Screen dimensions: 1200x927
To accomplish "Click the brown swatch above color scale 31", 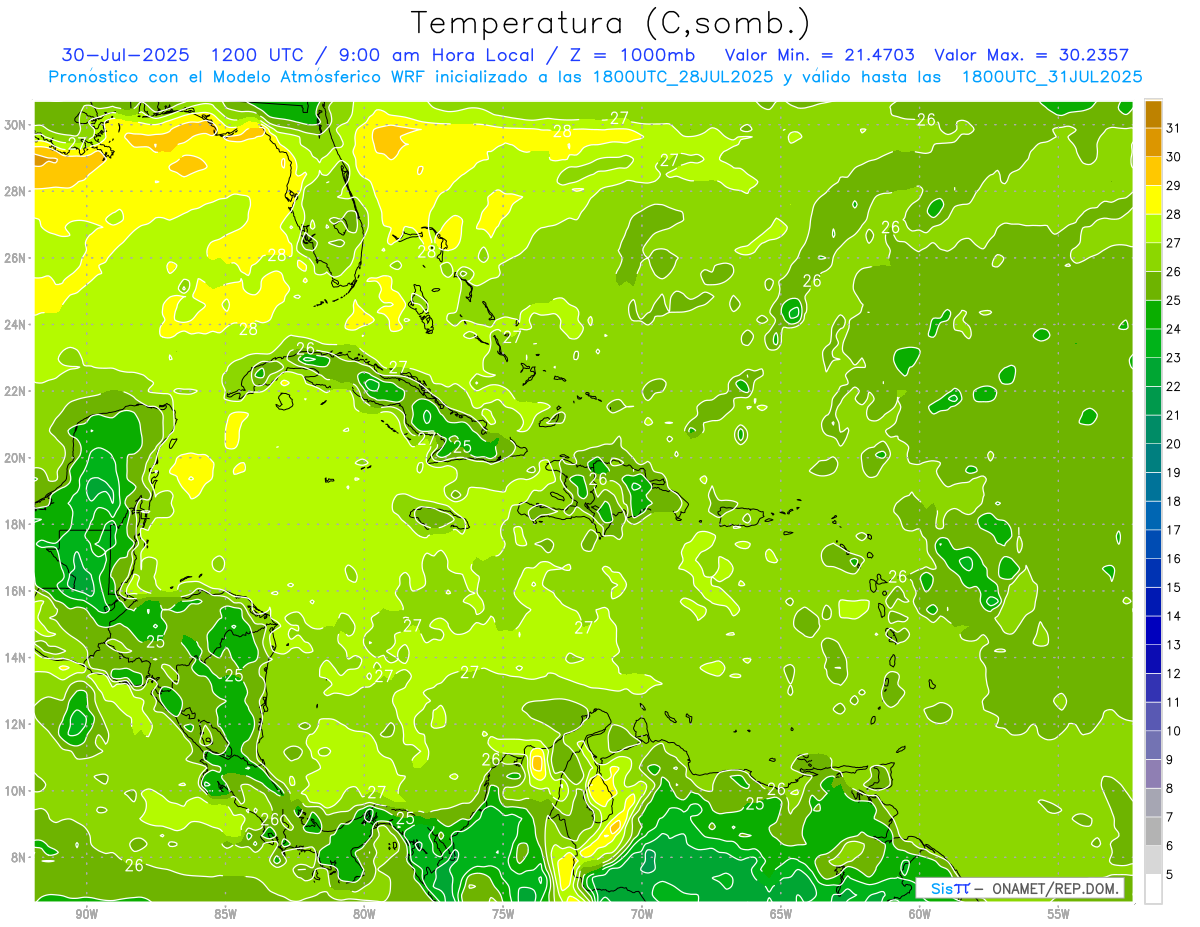I will [x=1154, y=114].
